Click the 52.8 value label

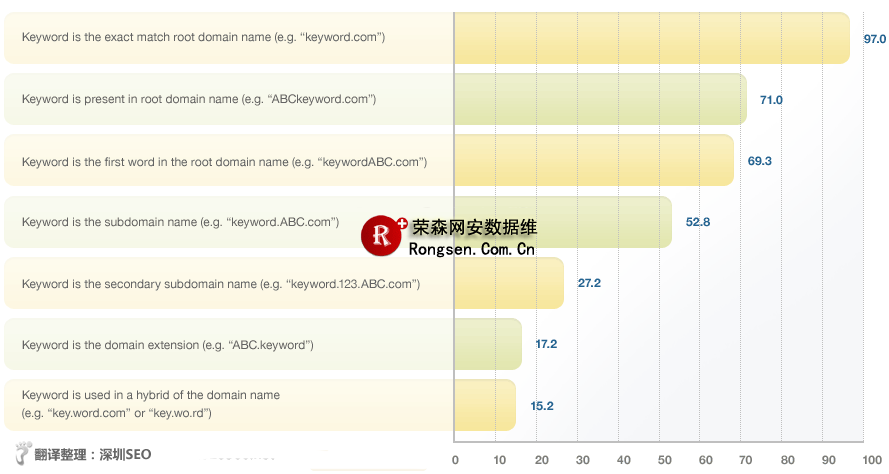click(x=697, y=222)
